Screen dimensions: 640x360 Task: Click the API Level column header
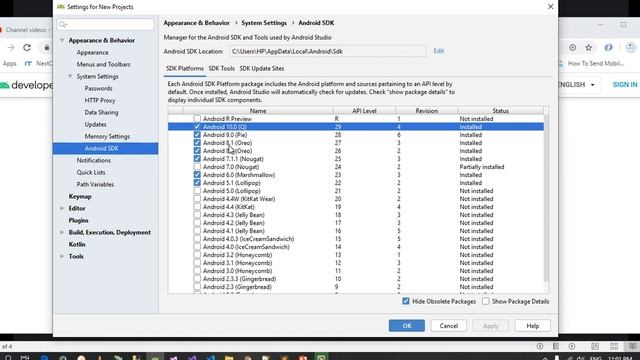tap(364, 111)
